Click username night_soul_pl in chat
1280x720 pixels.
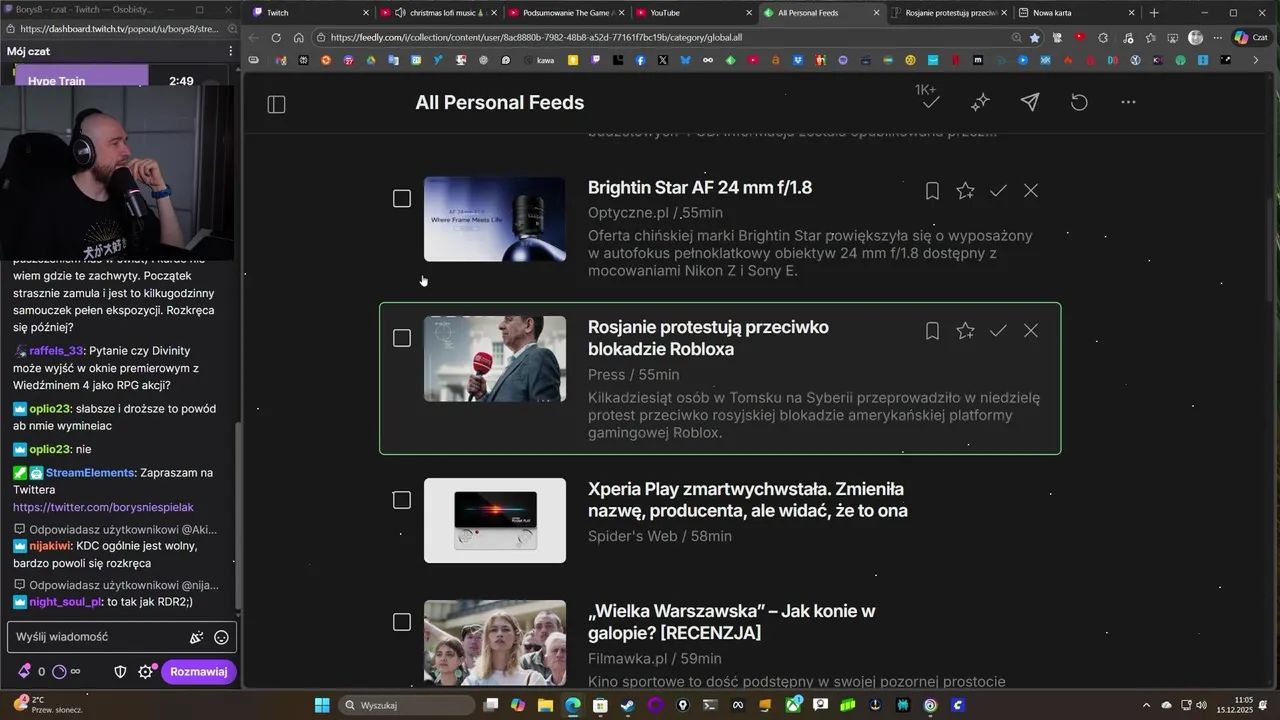pyautogui.click(x=65, y=602)
